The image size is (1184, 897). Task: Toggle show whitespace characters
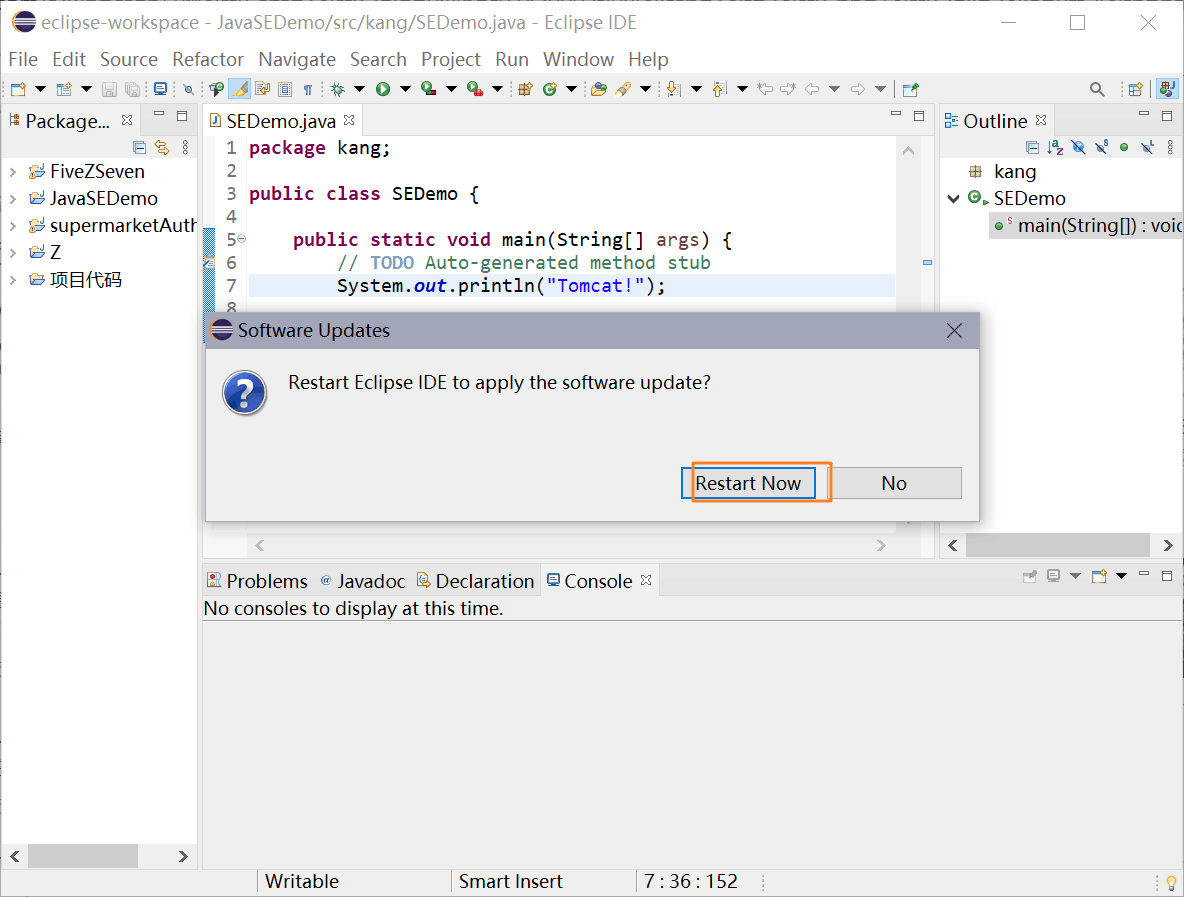(310, 88)
